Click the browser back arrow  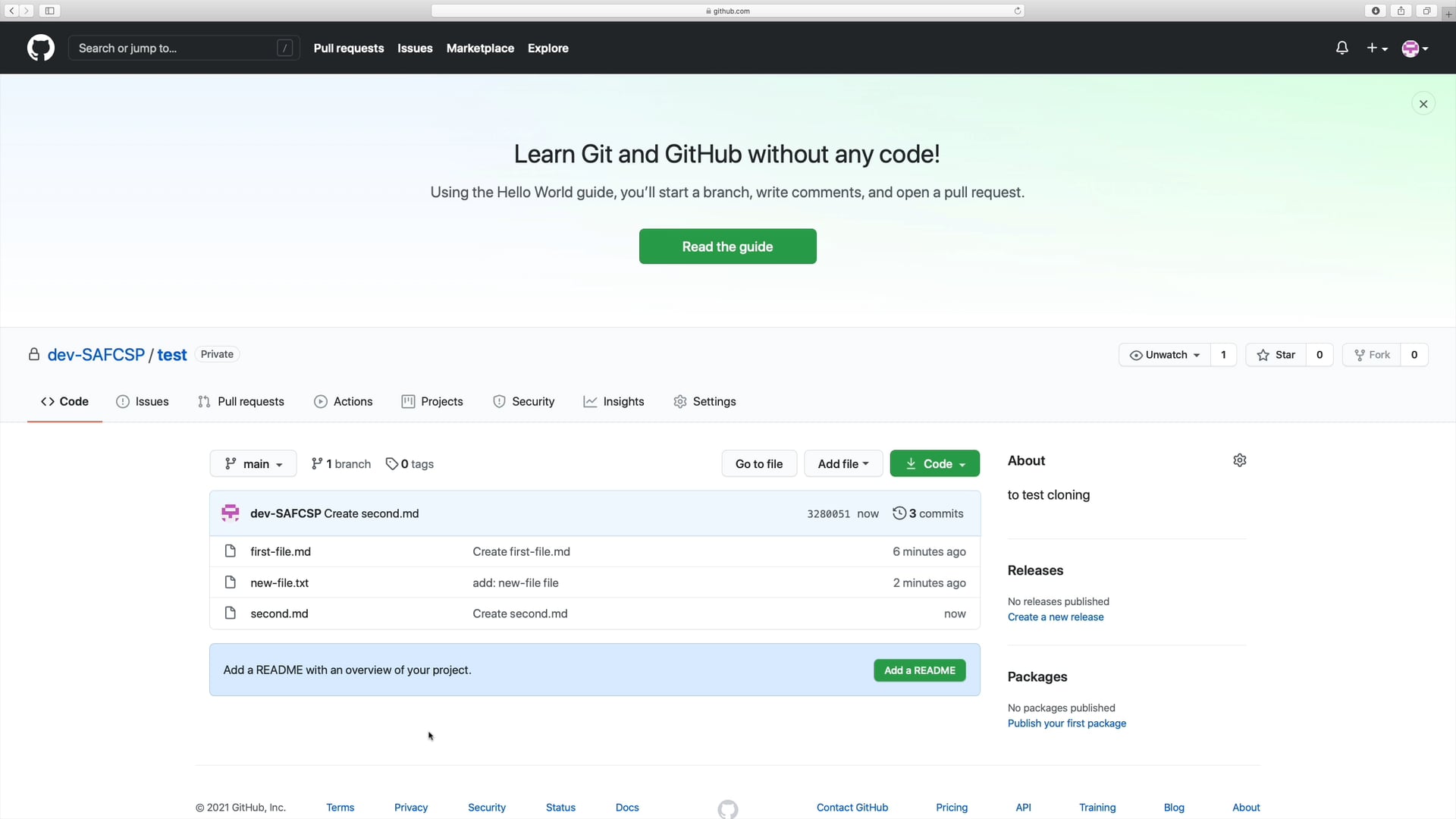pyautogui.click(x=11, y=11)
